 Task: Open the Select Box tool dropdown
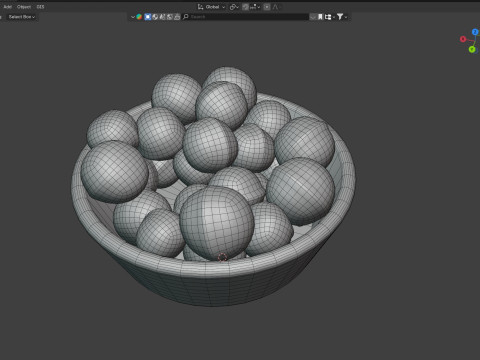[22, 17]
